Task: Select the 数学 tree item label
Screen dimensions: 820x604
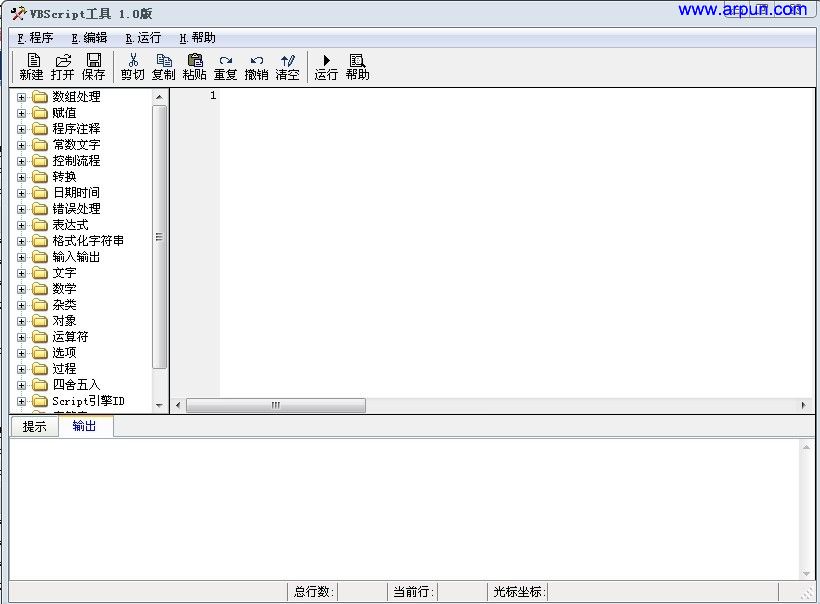Action: click(64, 289)
